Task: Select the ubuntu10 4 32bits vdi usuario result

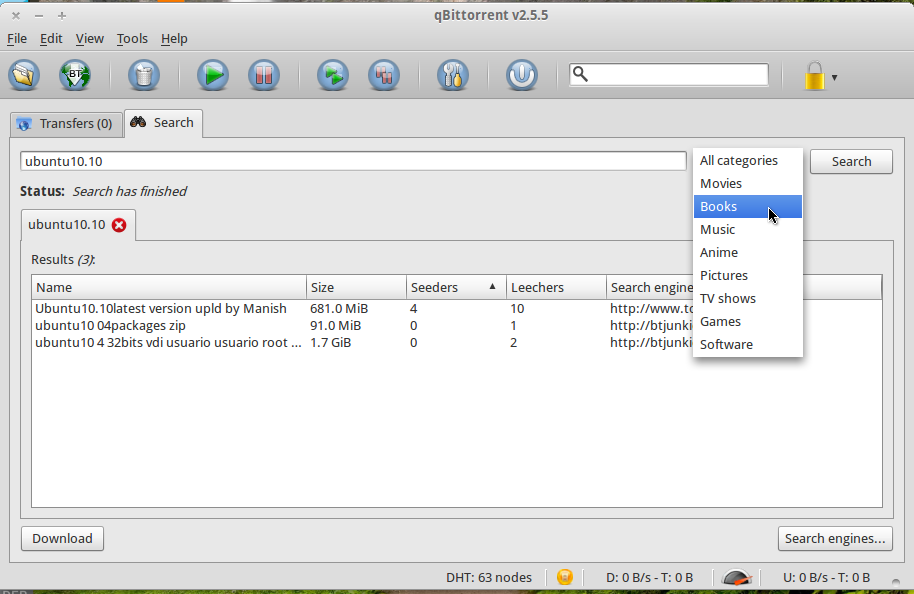Action: (x=168, y=342)
